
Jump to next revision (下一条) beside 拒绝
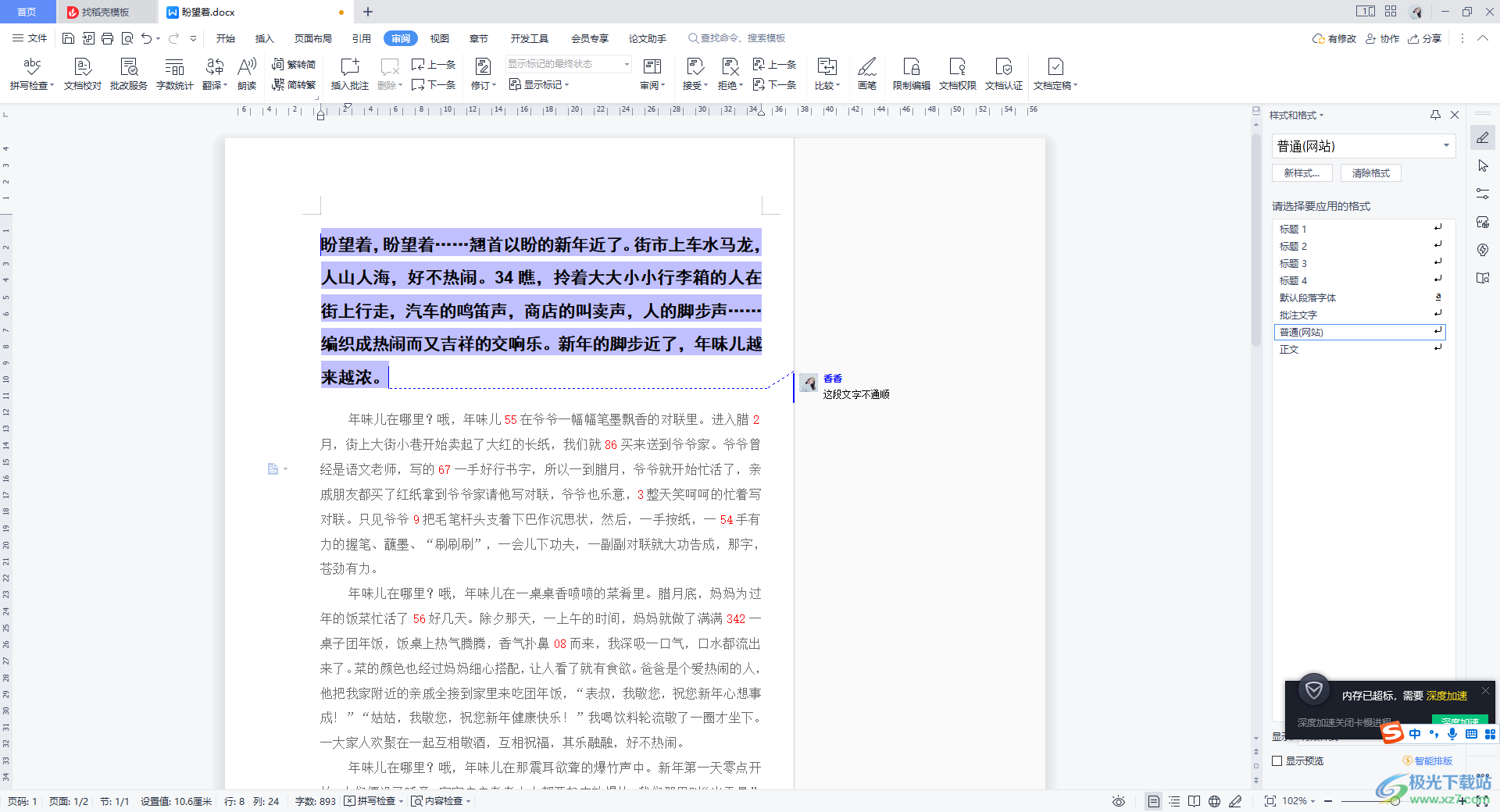pyautogui.click(x=774, y=84)
